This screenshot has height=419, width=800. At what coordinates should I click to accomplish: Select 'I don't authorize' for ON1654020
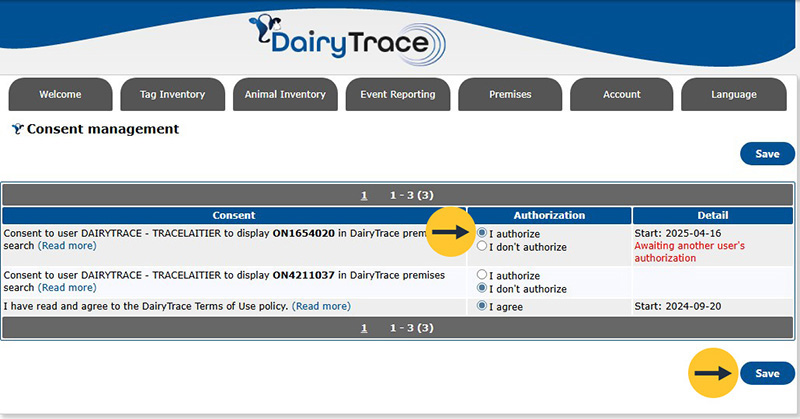[x=482, y=247]
